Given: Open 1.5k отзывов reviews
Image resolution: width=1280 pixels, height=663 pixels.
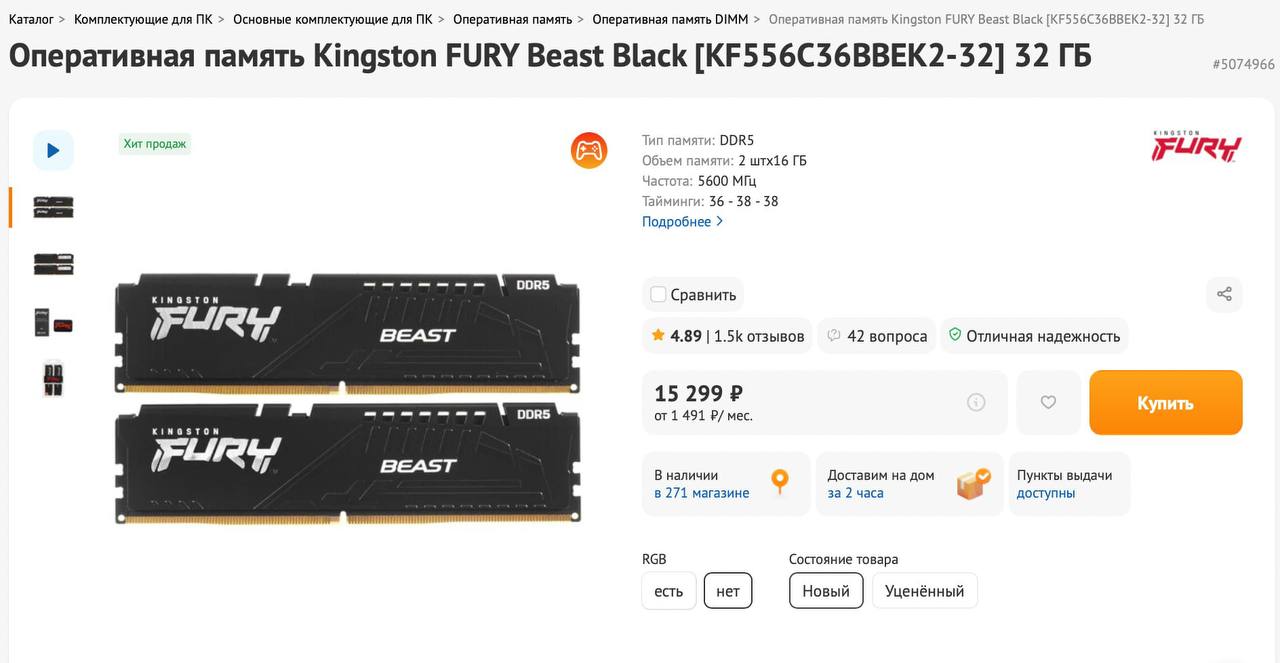Looking at the screenshot, I should [x=759, y=336].
